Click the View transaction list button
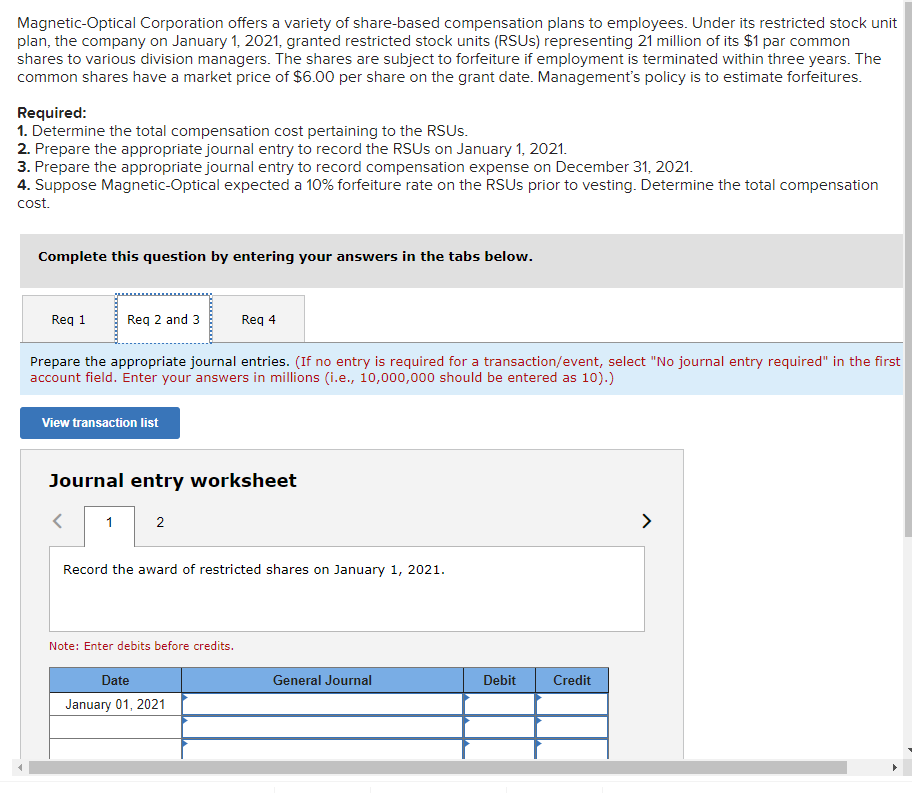912x793 pixels. 100,422
